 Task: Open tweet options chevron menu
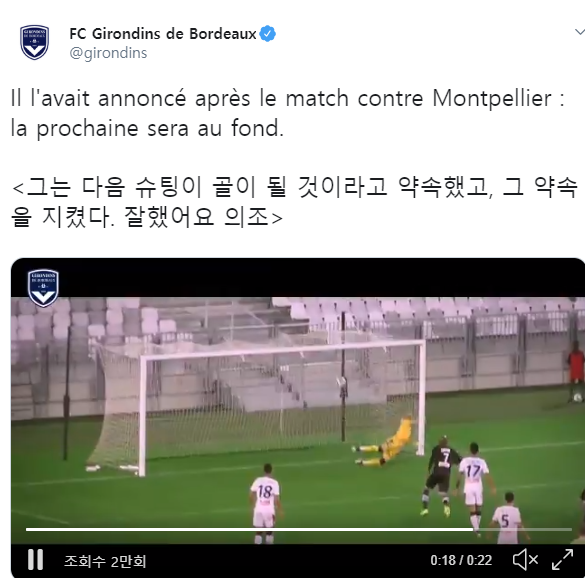click(579, 32)
